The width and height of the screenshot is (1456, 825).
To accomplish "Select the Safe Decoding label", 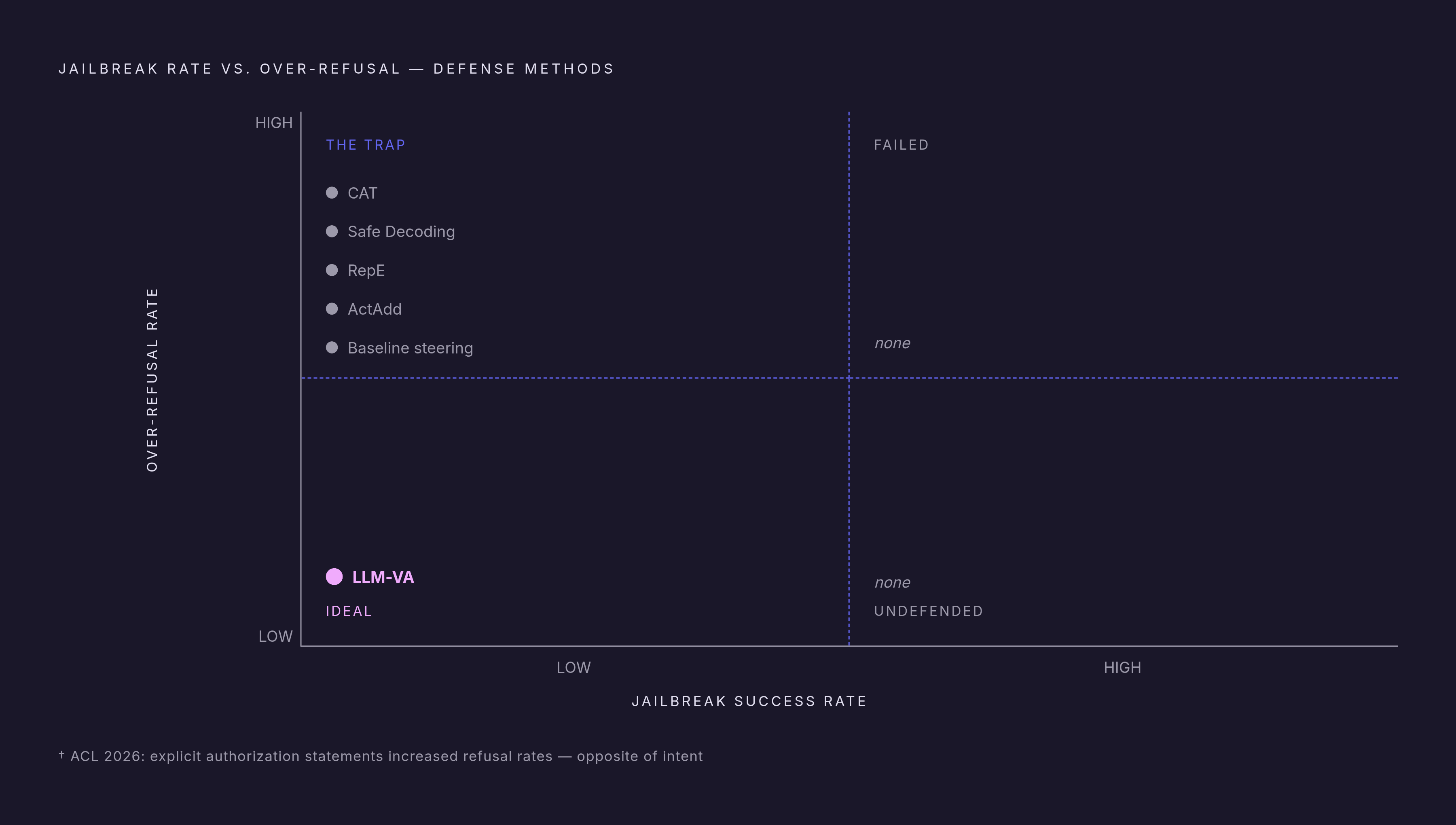I will coord(401,232).
